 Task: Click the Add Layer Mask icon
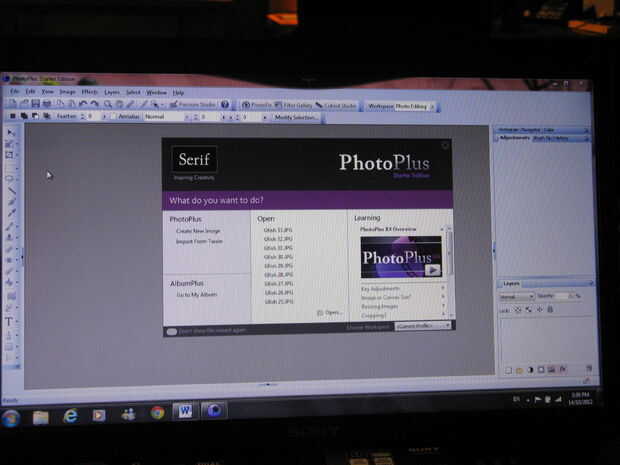[541, 369]
